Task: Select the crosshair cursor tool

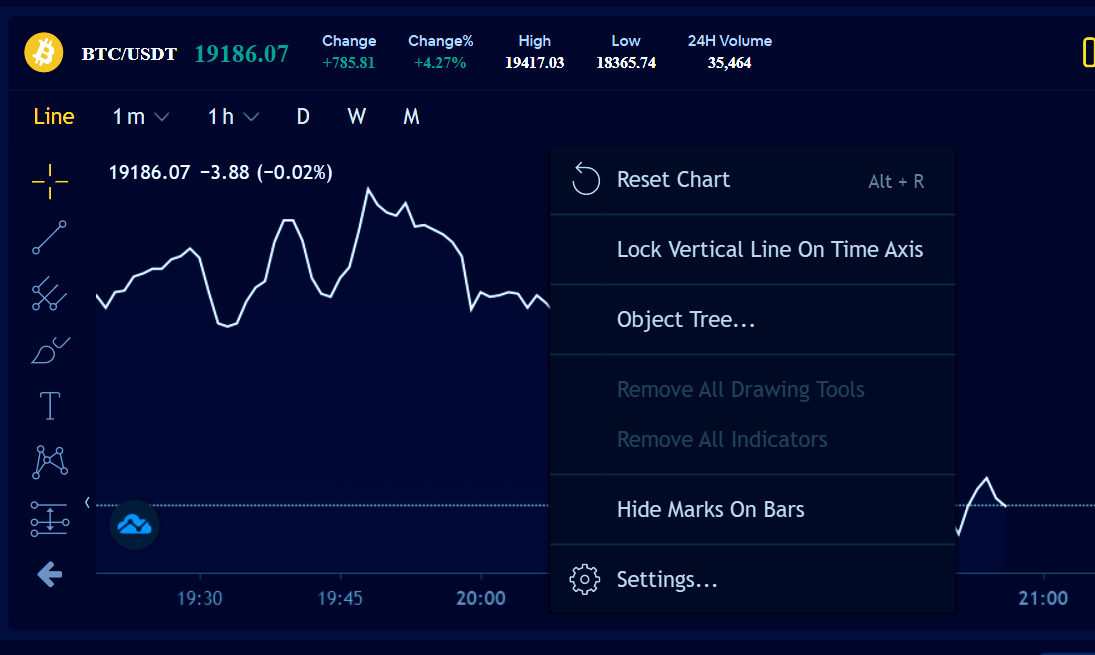Action: (50, 182)
